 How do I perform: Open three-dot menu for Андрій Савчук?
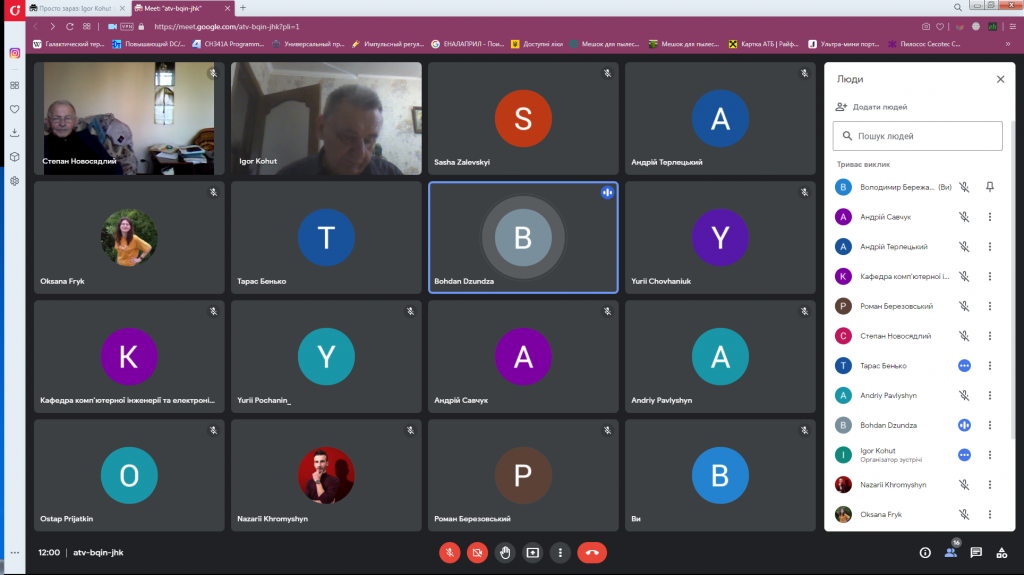[x=990, y=217]
